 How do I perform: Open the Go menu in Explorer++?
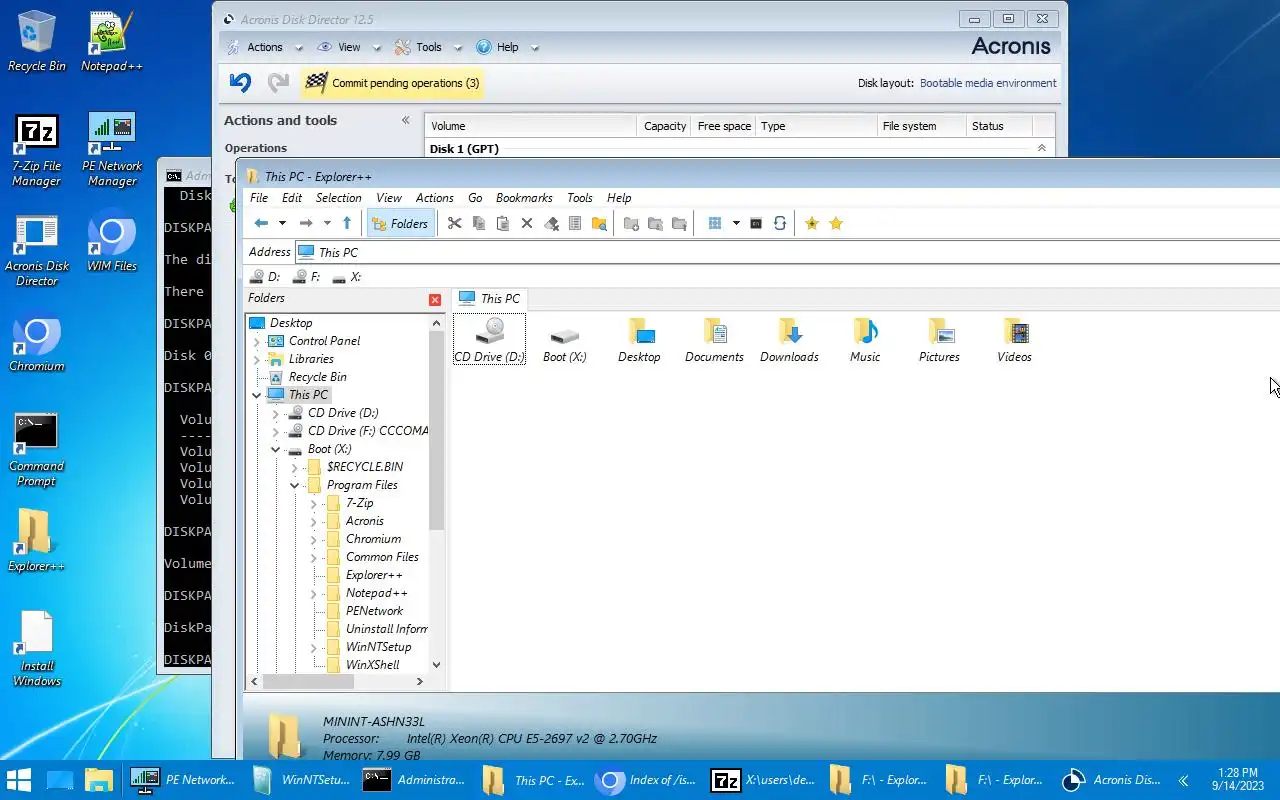pyautogui.click(x=475, y=198)
